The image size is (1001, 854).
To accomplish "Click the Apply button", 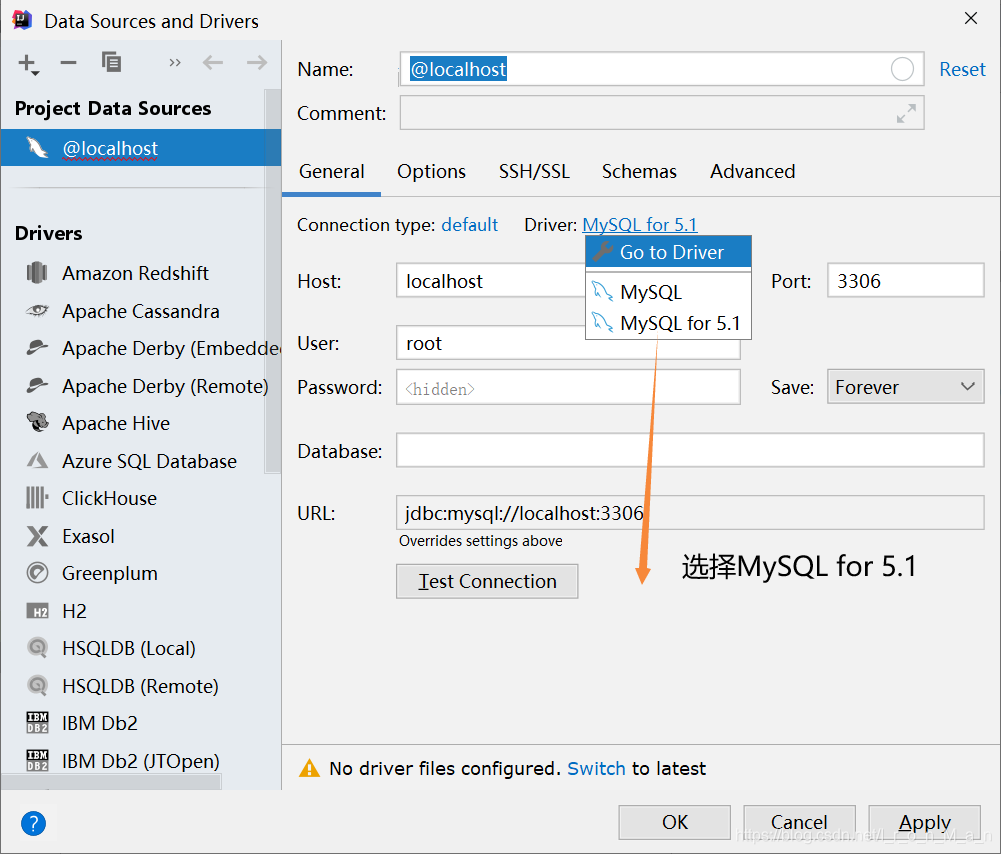I will point(924,822).
